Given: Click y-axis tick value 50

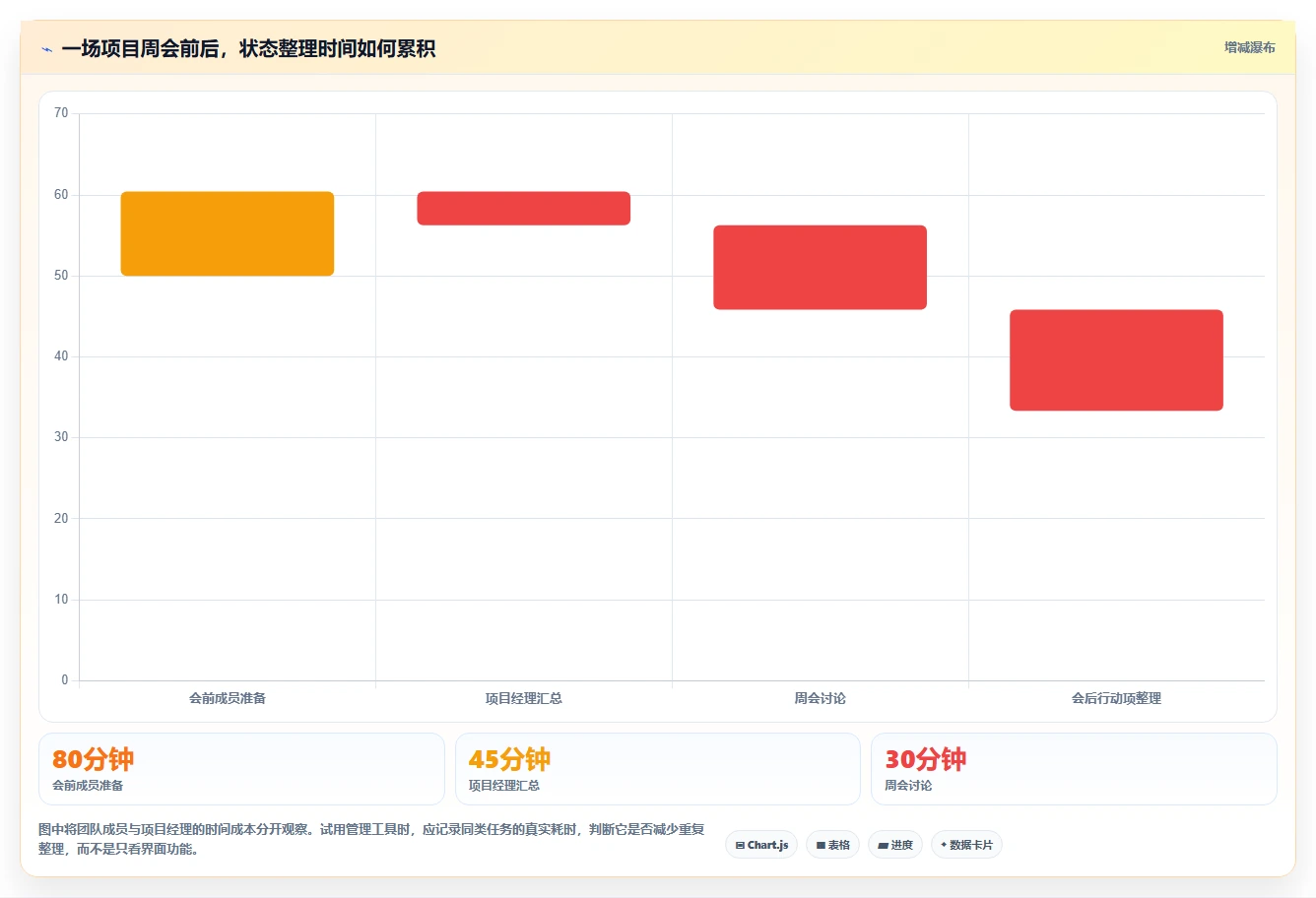Looking at the screenshot, I should pyautogui.click(x=61, y=276).
